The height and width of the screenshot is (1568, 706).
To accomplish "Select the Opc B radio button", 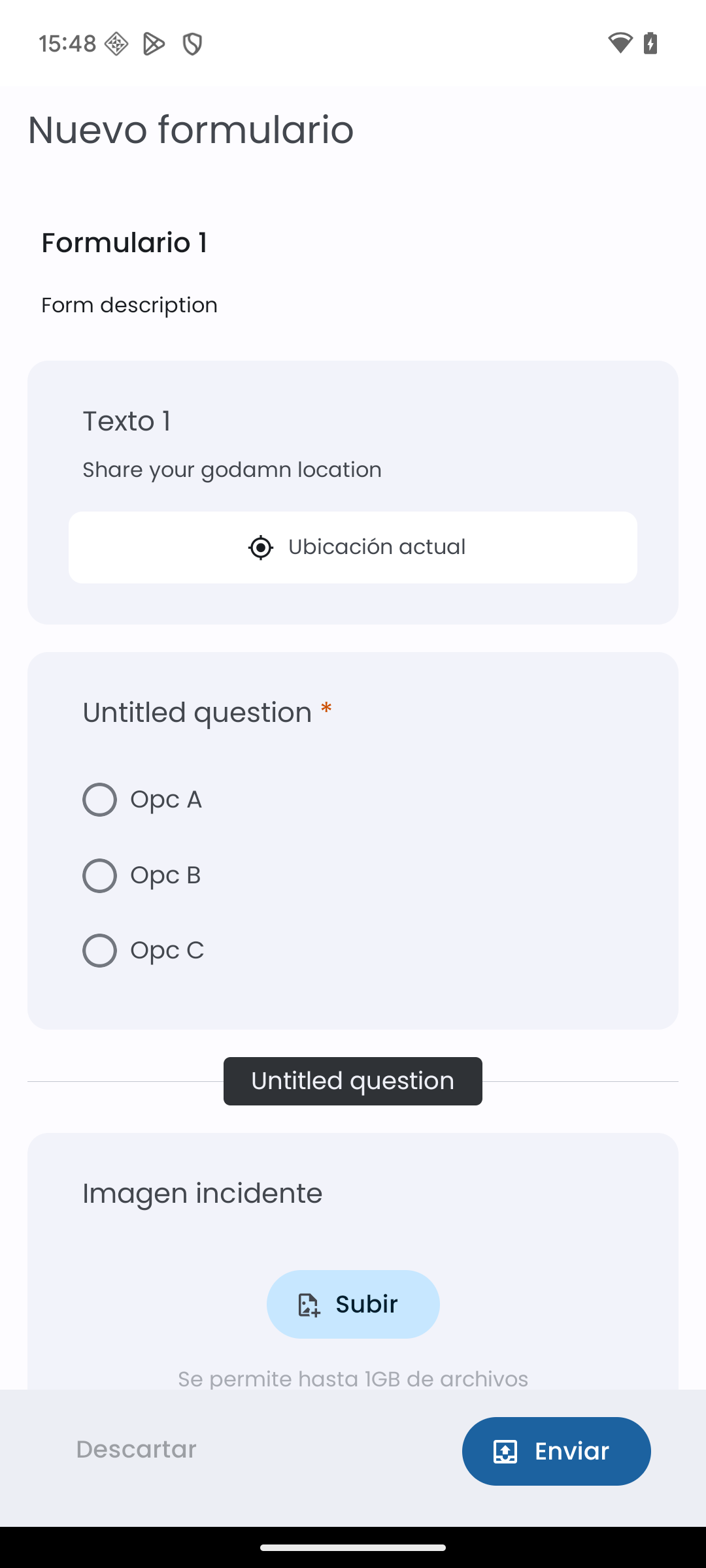I will tap(99, 875).
